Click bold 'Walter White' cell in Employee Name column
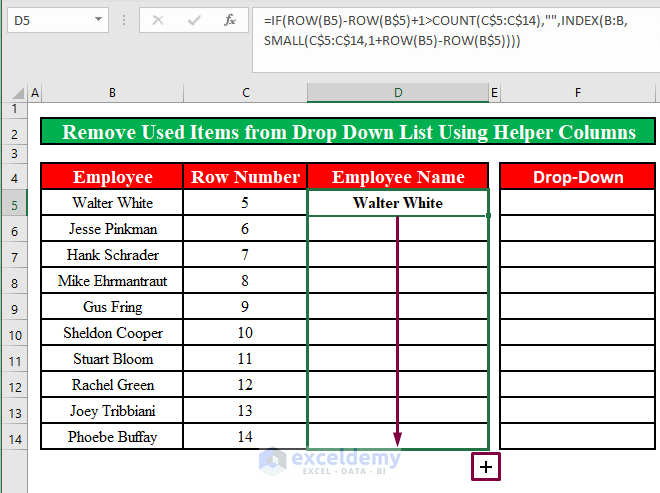This screenshot has width=660, height=493. [x=398, y=203]
